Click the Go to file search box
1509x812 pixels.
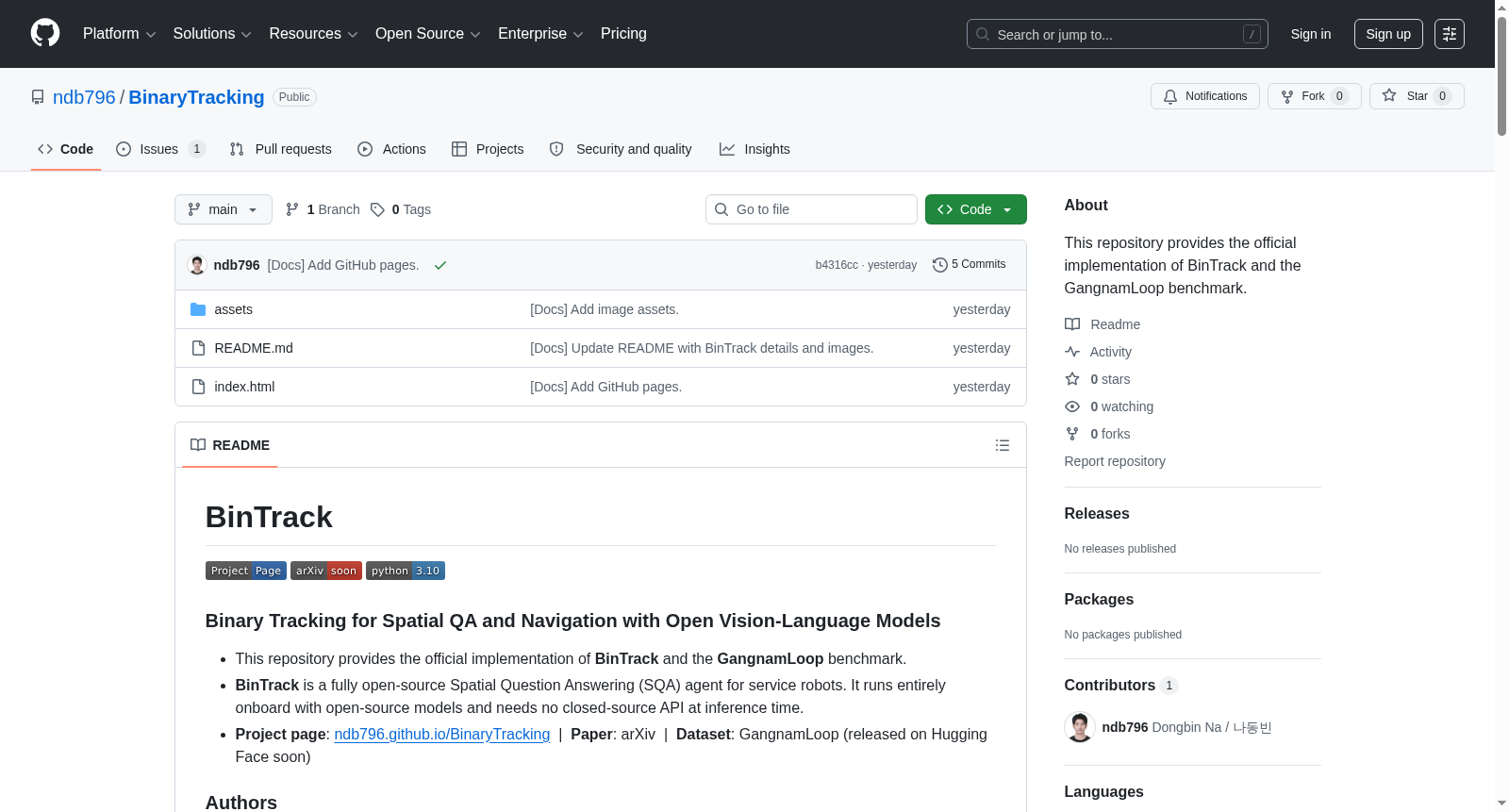pos(811,209)
